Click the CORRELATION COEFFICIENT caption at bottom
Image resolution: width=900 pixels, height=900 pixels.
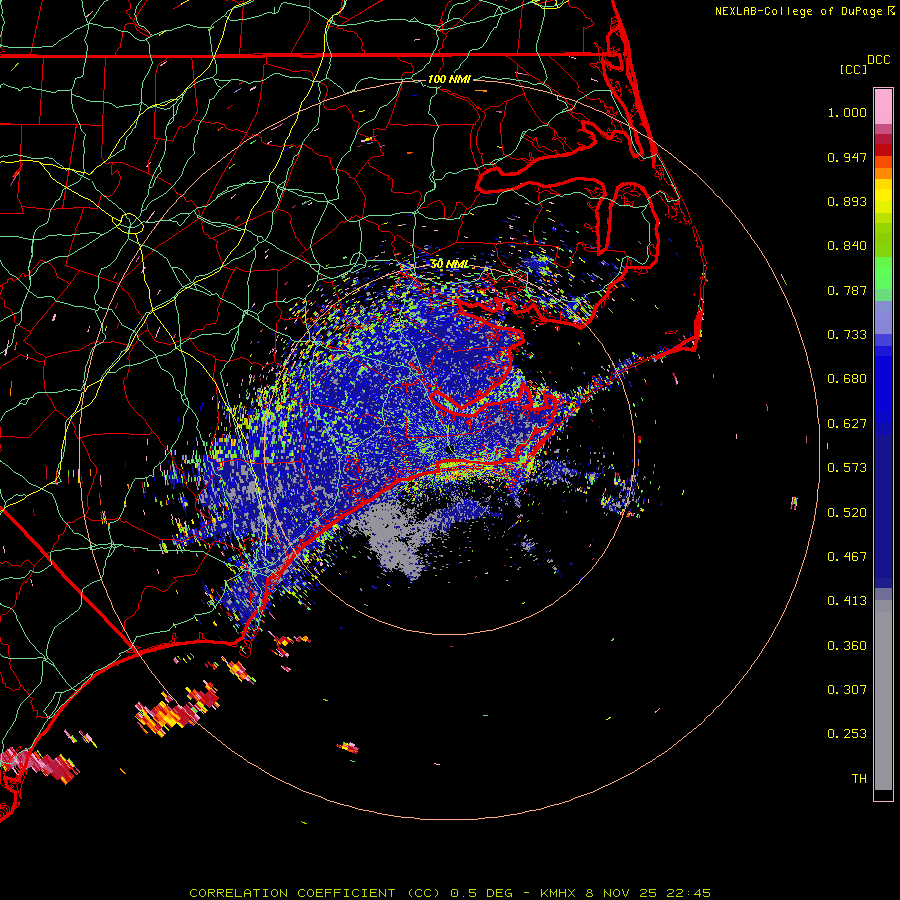pyautogui.click(x=450, y=893)
